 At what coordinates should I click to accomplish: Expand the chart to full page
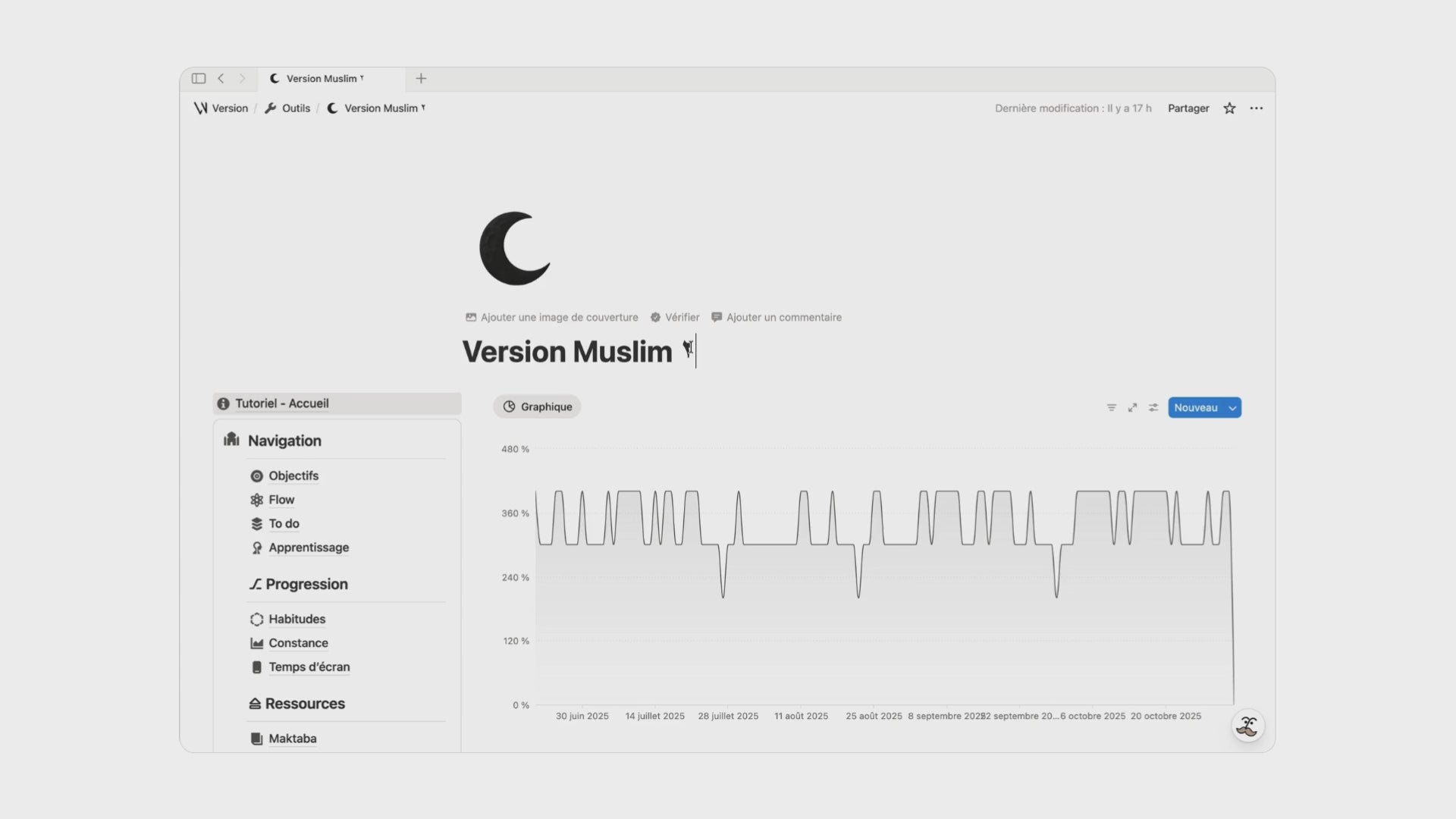1132,408
